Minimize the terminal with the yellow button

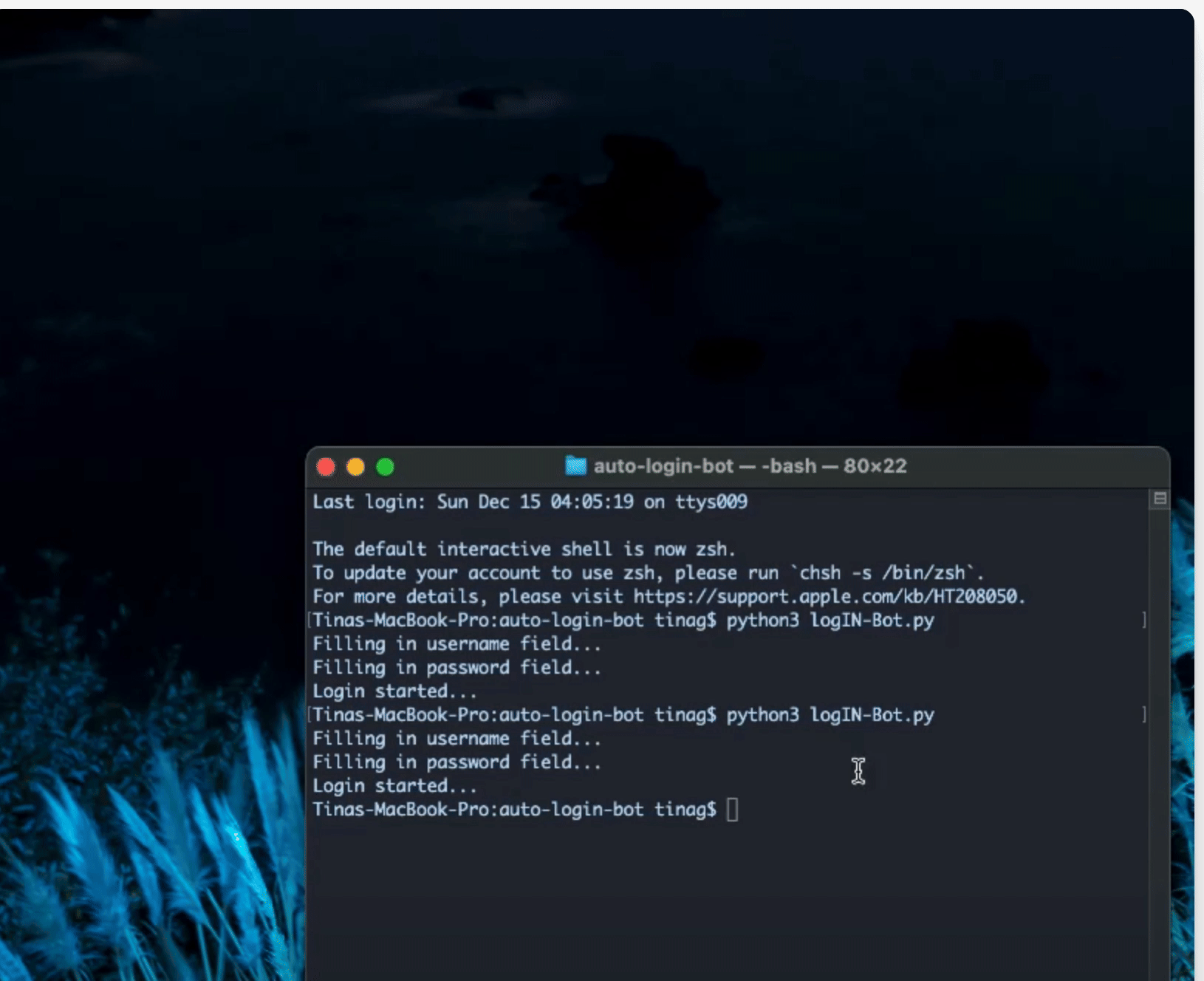tap(355, 467)
